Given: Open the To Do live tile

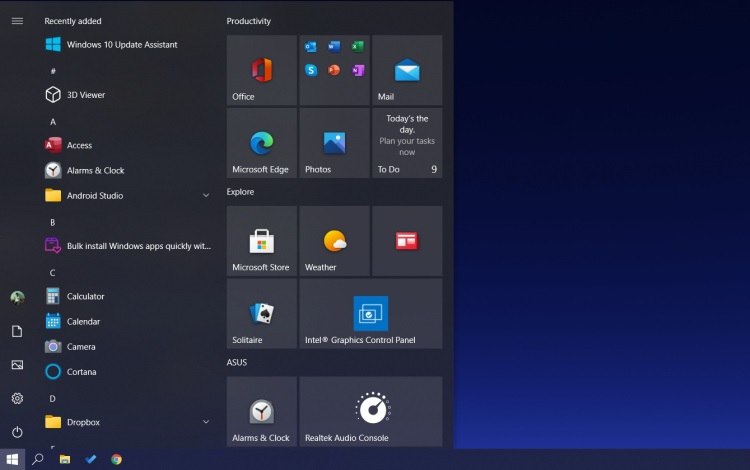Looking at the screenshot, I should 407,143.
